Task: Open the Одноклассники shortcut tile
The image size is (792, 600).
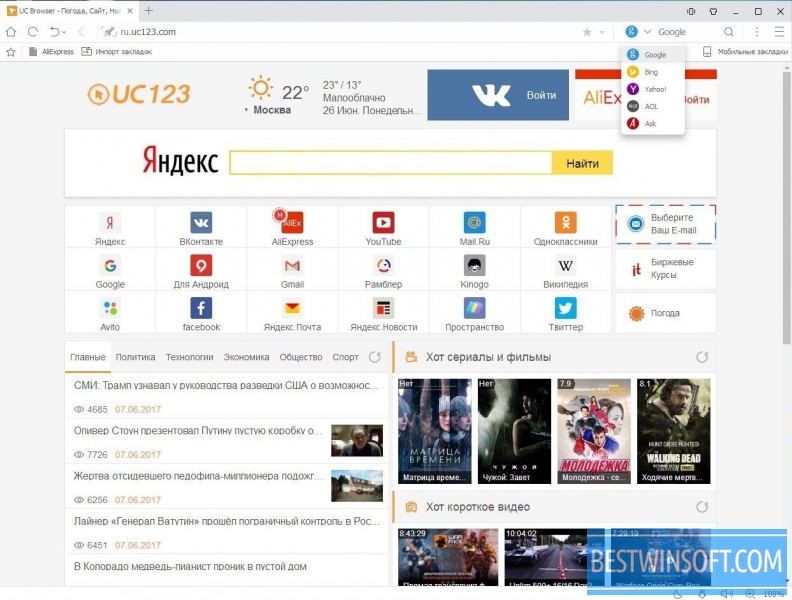Action: (x=566, y=227)
